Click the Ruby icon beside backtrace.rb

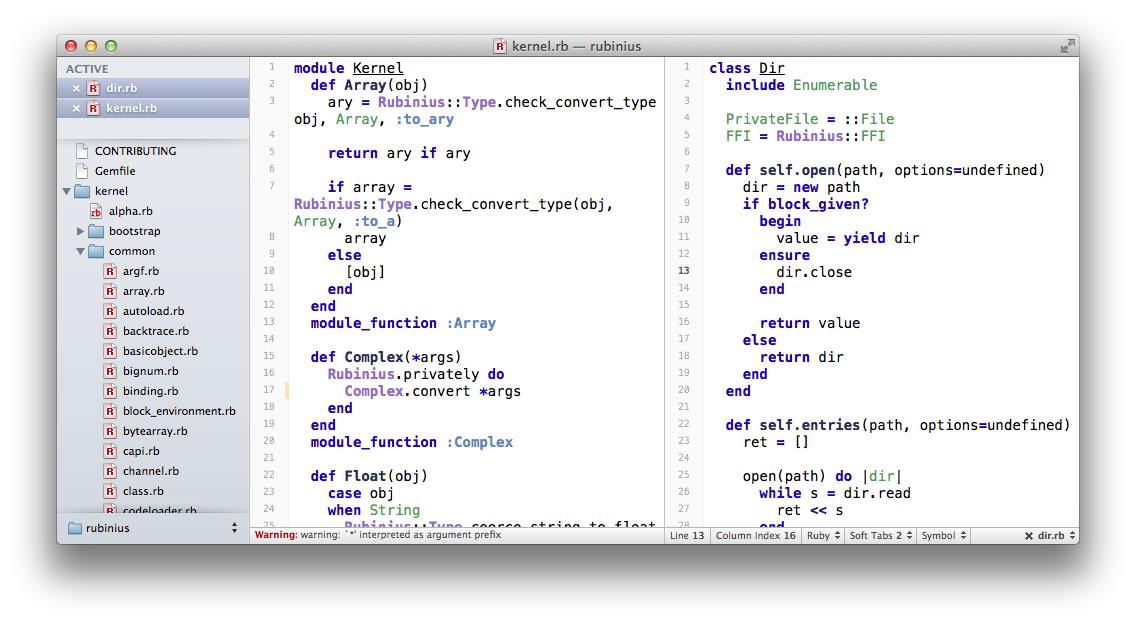(x=110, y=331)
